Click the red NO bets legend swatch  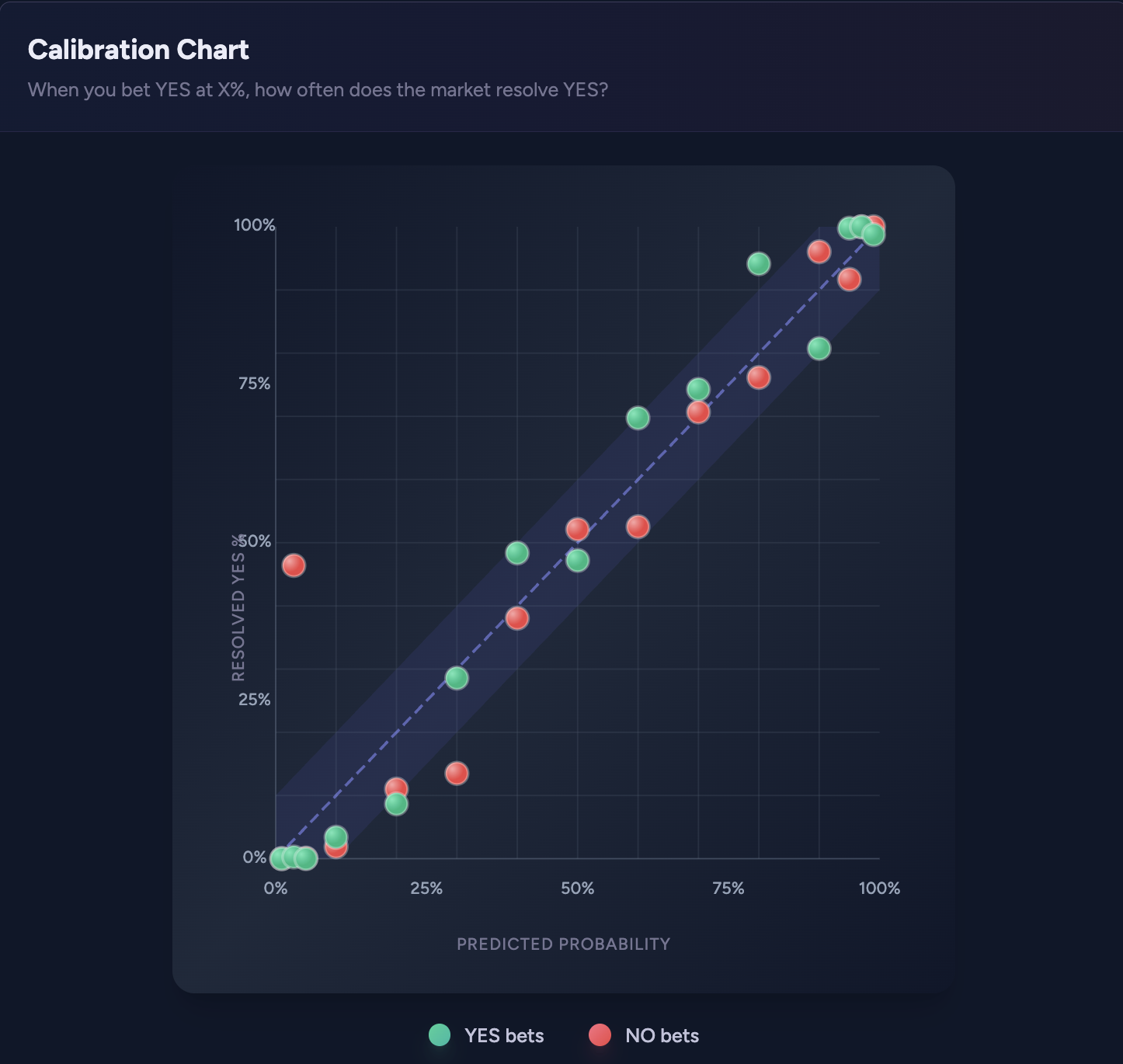point(600,1034)
